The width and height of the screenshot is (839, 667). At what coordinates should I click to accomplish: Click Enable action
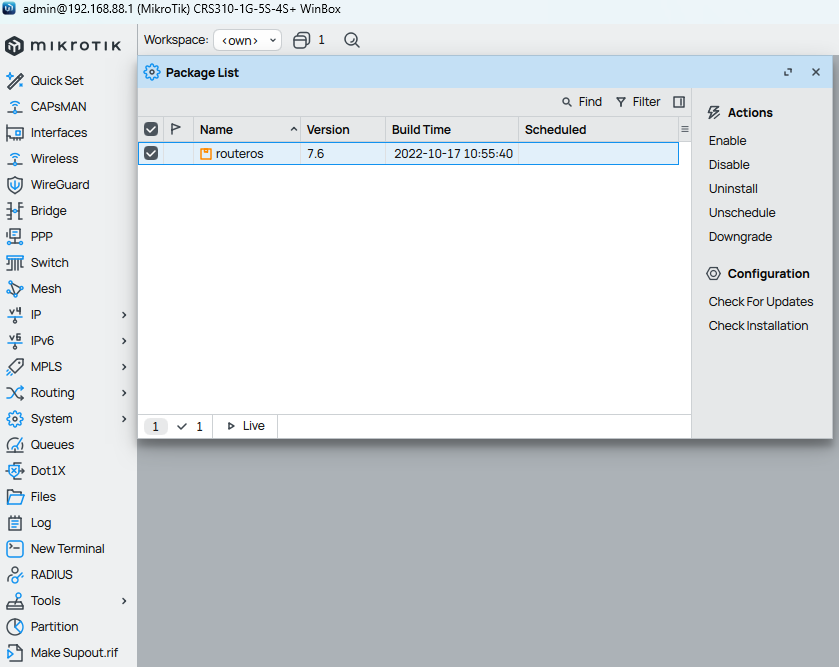(x=727, y=141)
